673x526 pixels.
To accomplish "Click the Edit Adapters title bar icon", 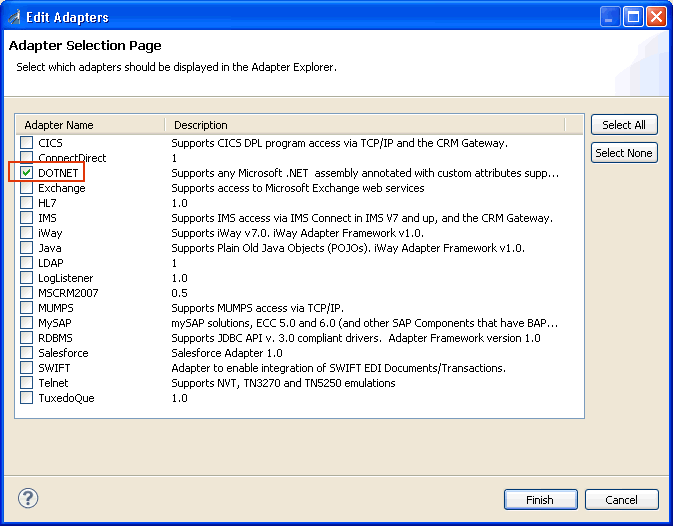I will point(13,17).
